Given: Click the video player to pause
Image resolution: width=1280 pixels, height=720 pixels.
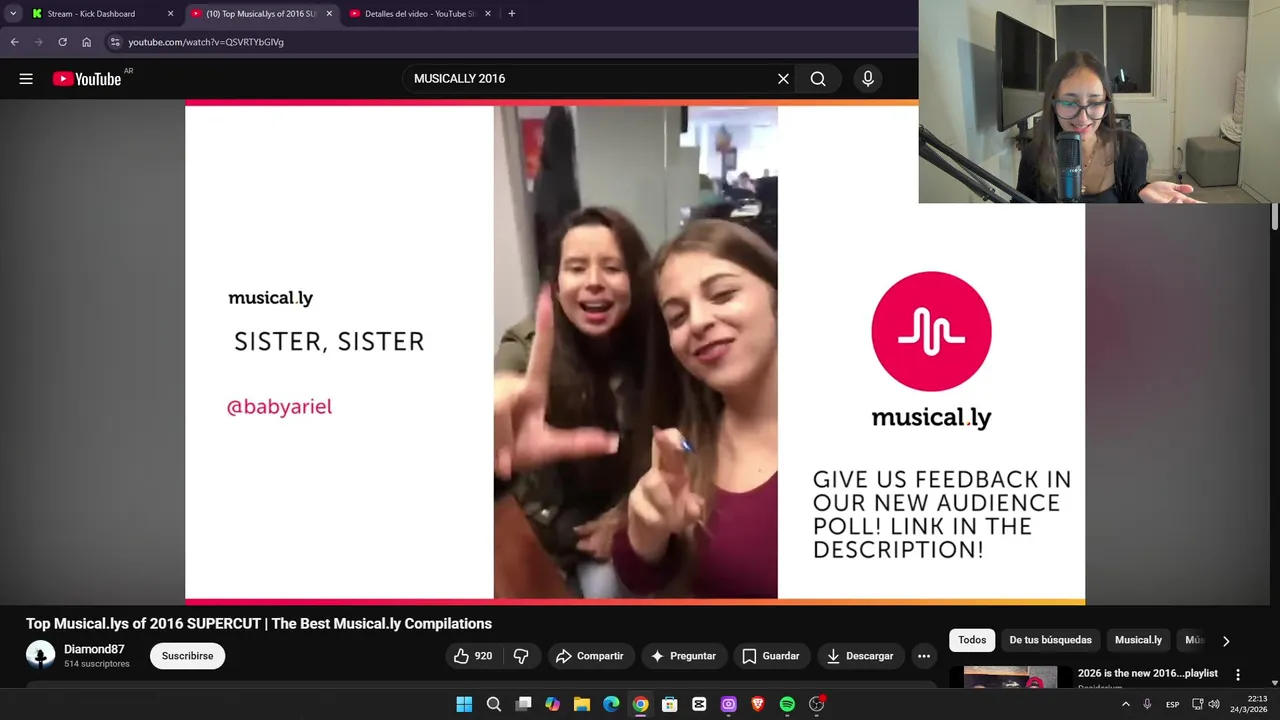Looking at the screenshot, I should point(635,353).
